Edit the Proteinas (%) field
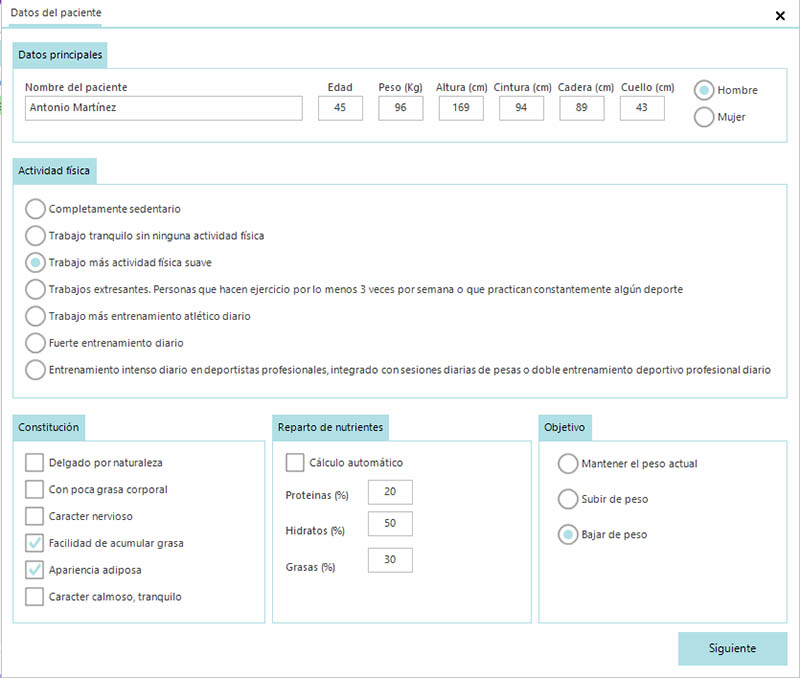800x678 pixels. 390,492
